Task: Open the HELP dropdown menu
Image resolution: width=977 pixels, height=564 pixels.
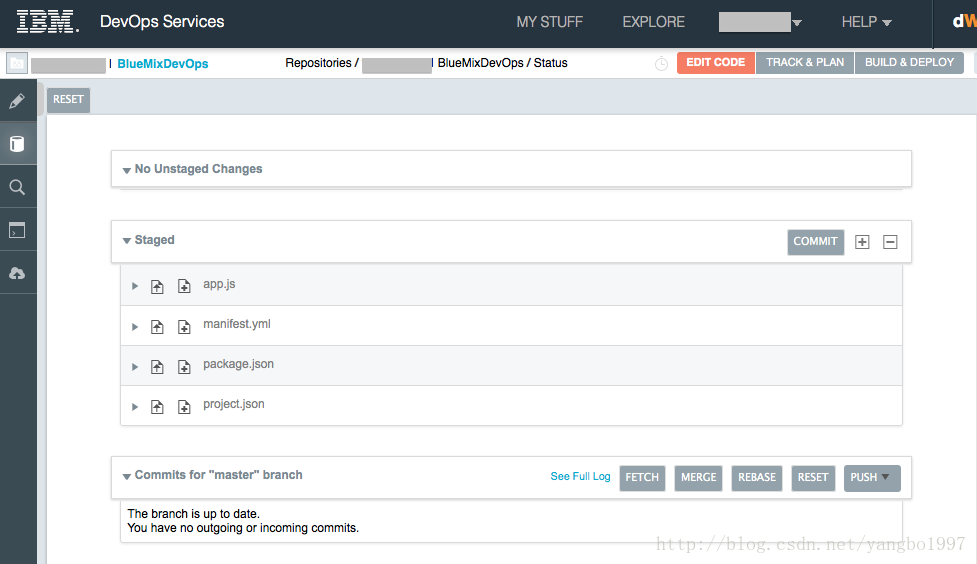Action: click(x=866, y=22)
